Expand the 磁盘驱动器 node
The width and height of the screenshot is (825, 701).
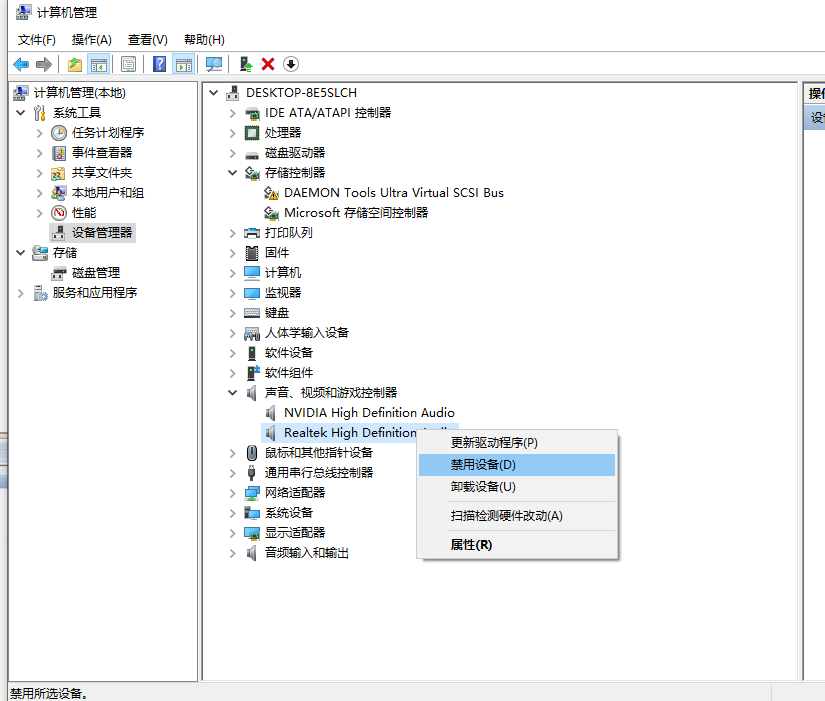click(233, 153)
